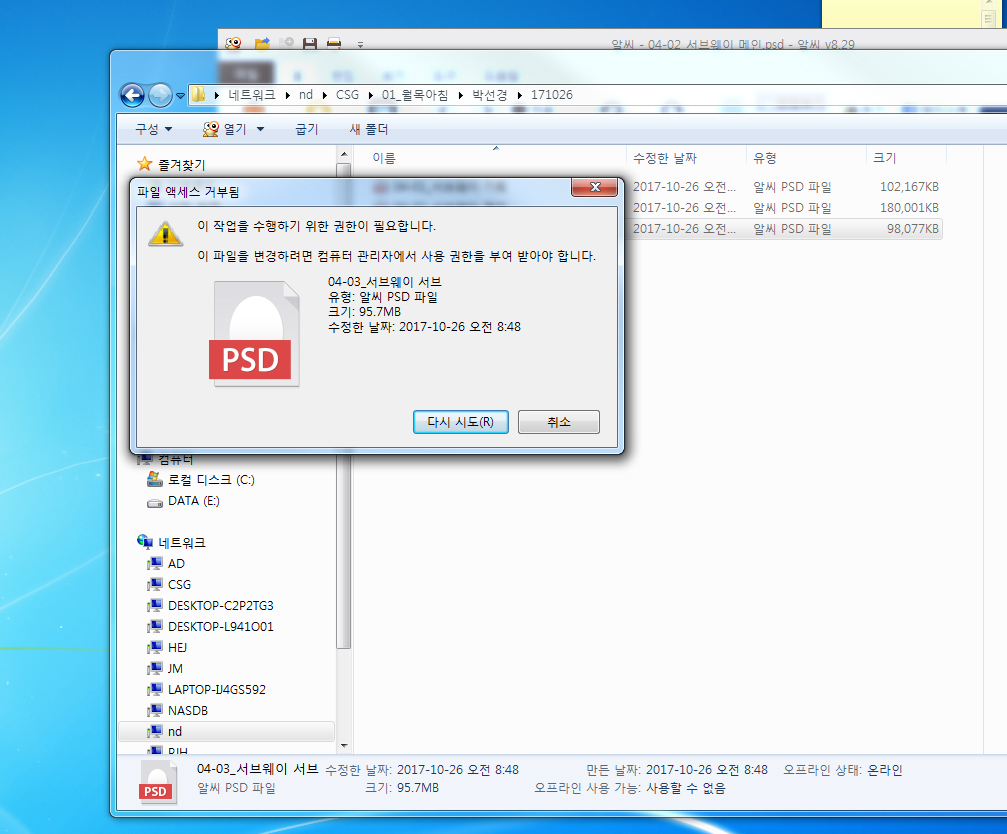Expand the breadcrumb arrow after 박선경
The image size is (1007, 834).
pos(520,95)
